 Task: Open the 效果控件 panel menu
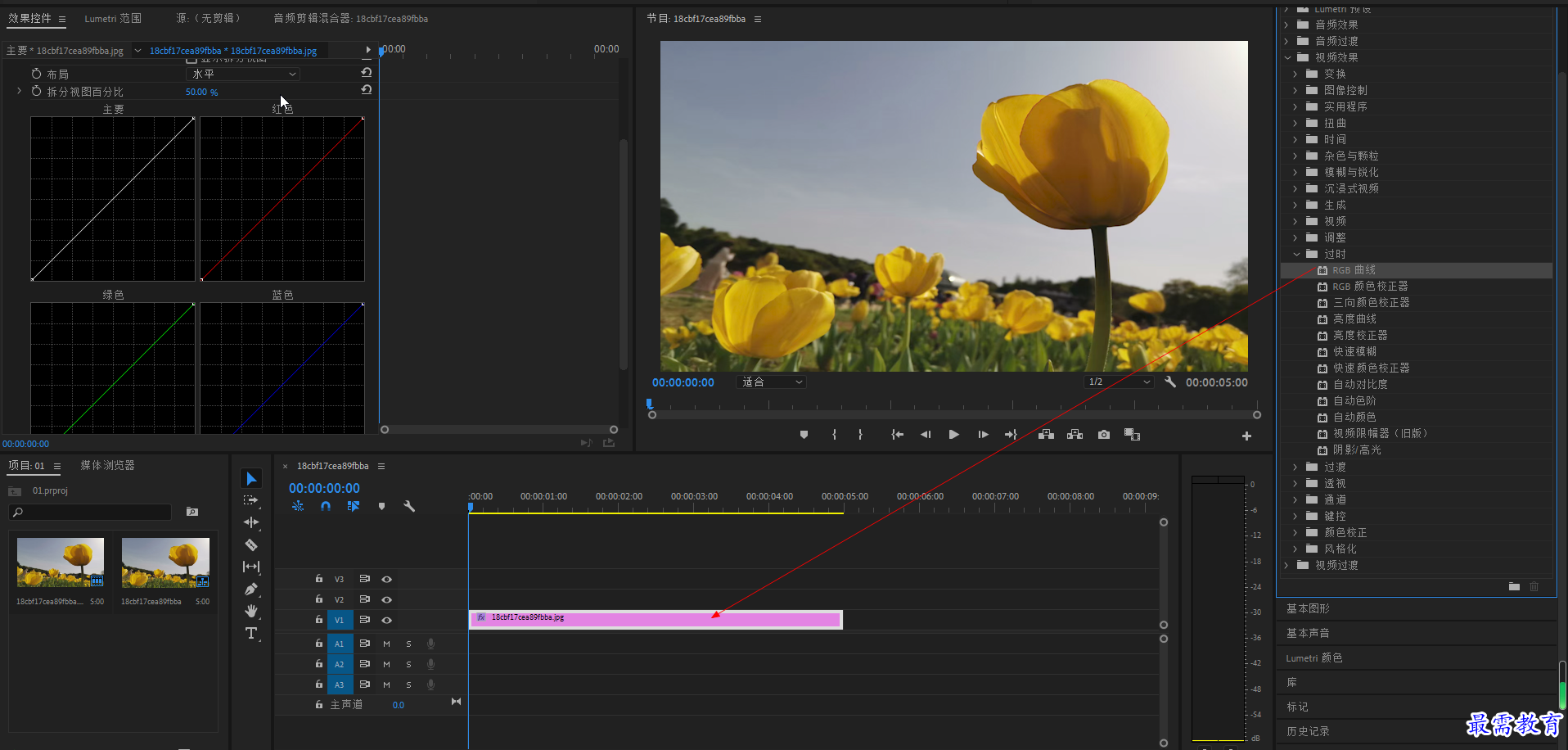(61, 19)
